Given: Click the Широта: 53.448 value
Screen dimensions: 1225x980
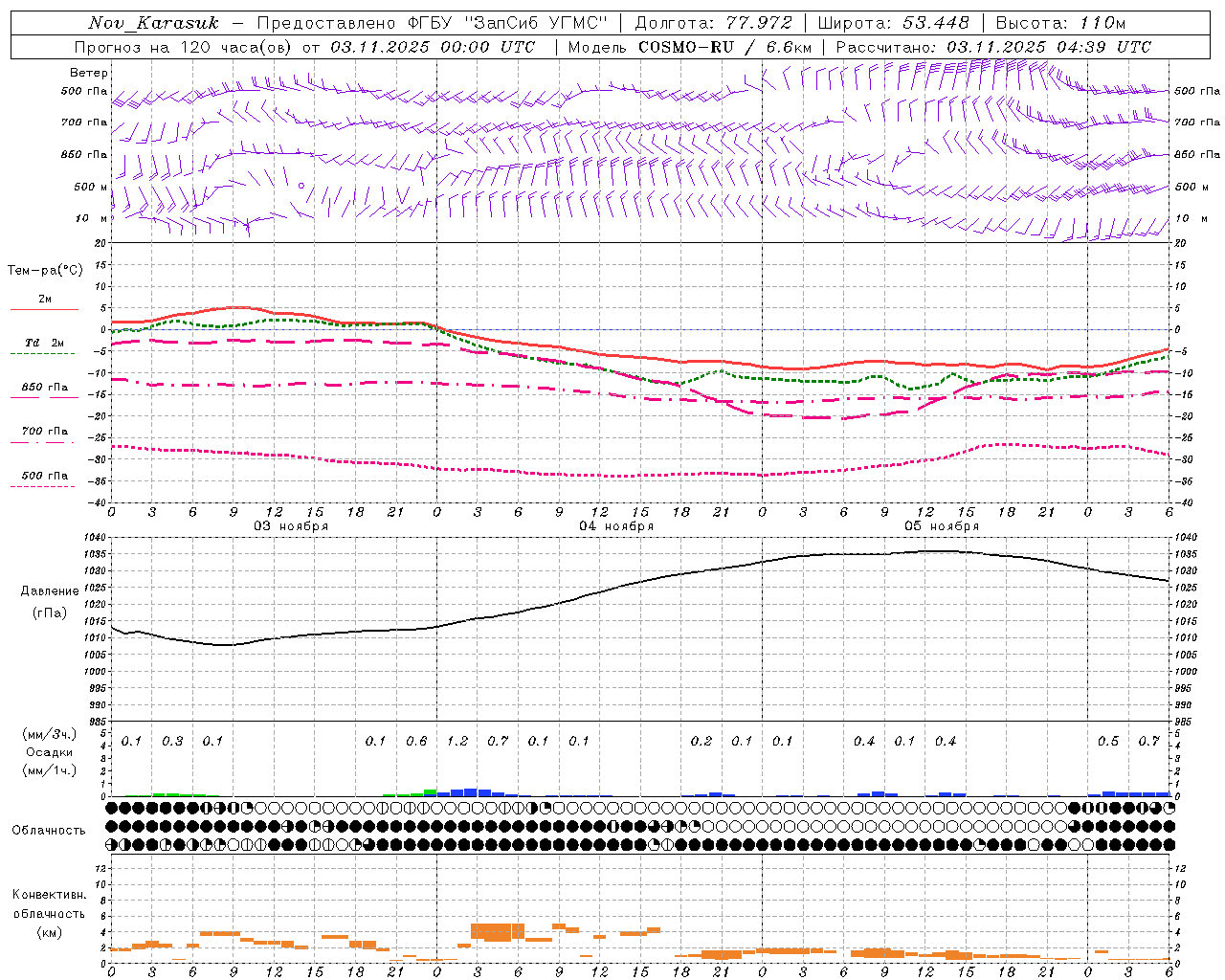Looking at the screenshot, I should pos(894,23).
